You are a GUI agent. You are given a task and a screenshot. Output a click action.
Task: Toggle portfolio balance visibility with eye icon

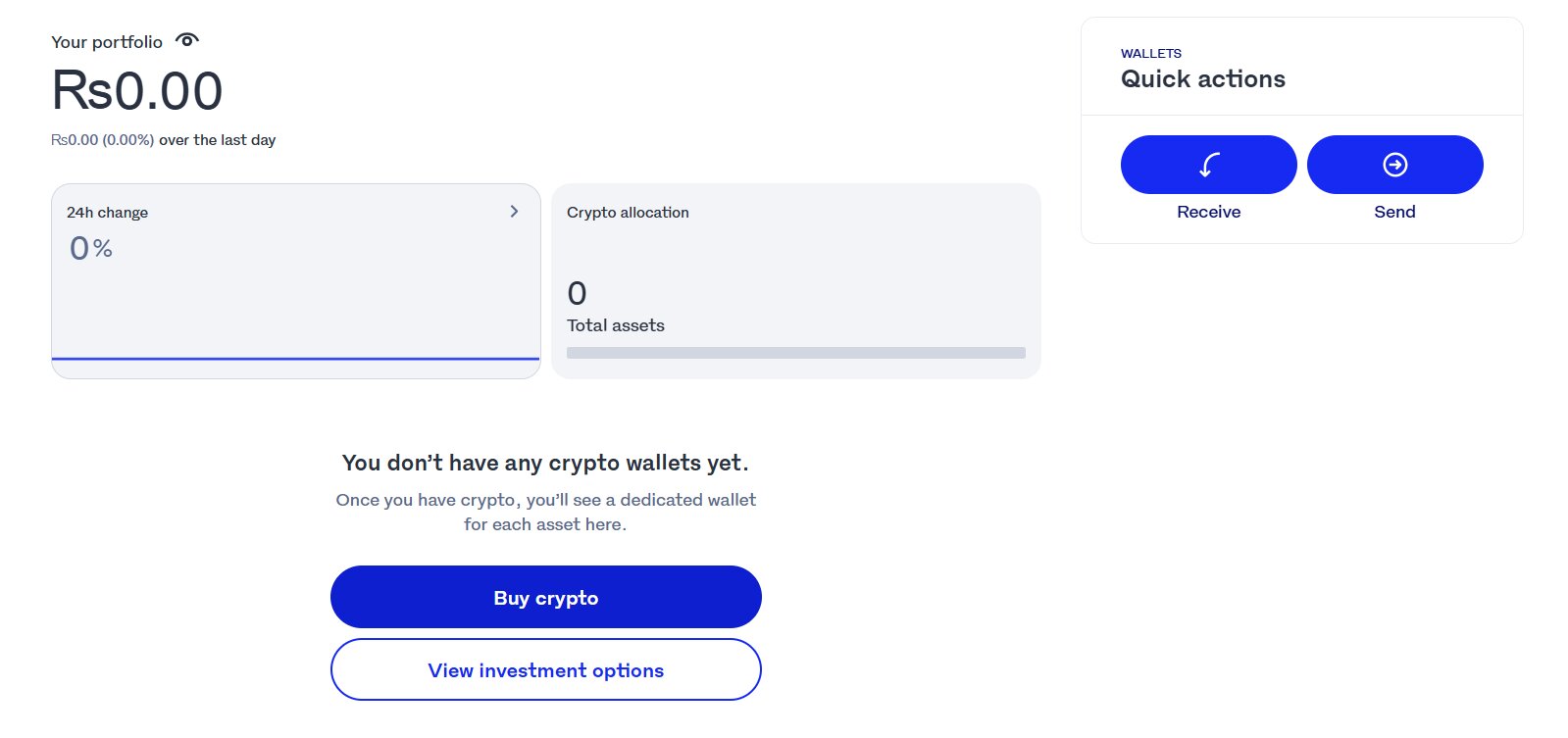(x=186, y=39)
